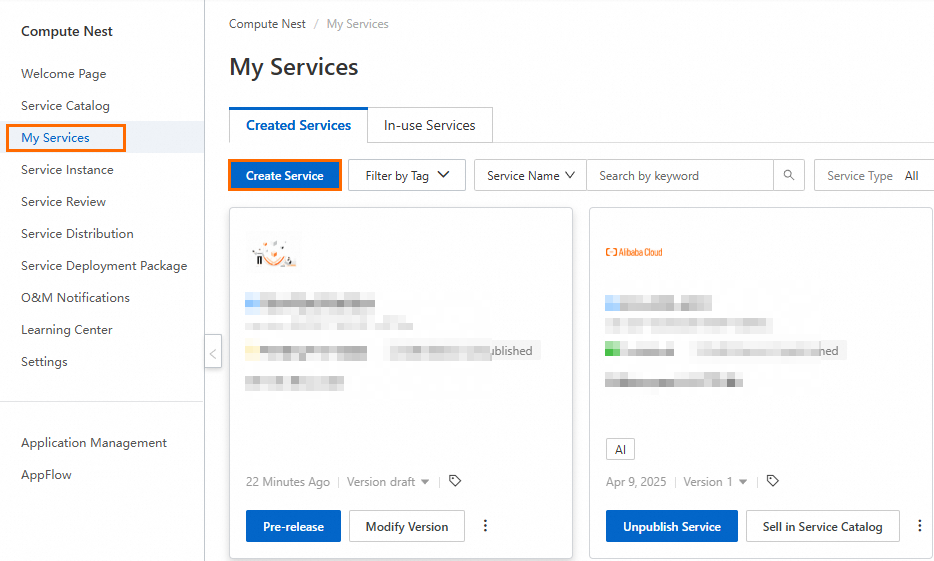
Task: Click the tag icon on the draft version card
Action: click(x=455, y=481)
